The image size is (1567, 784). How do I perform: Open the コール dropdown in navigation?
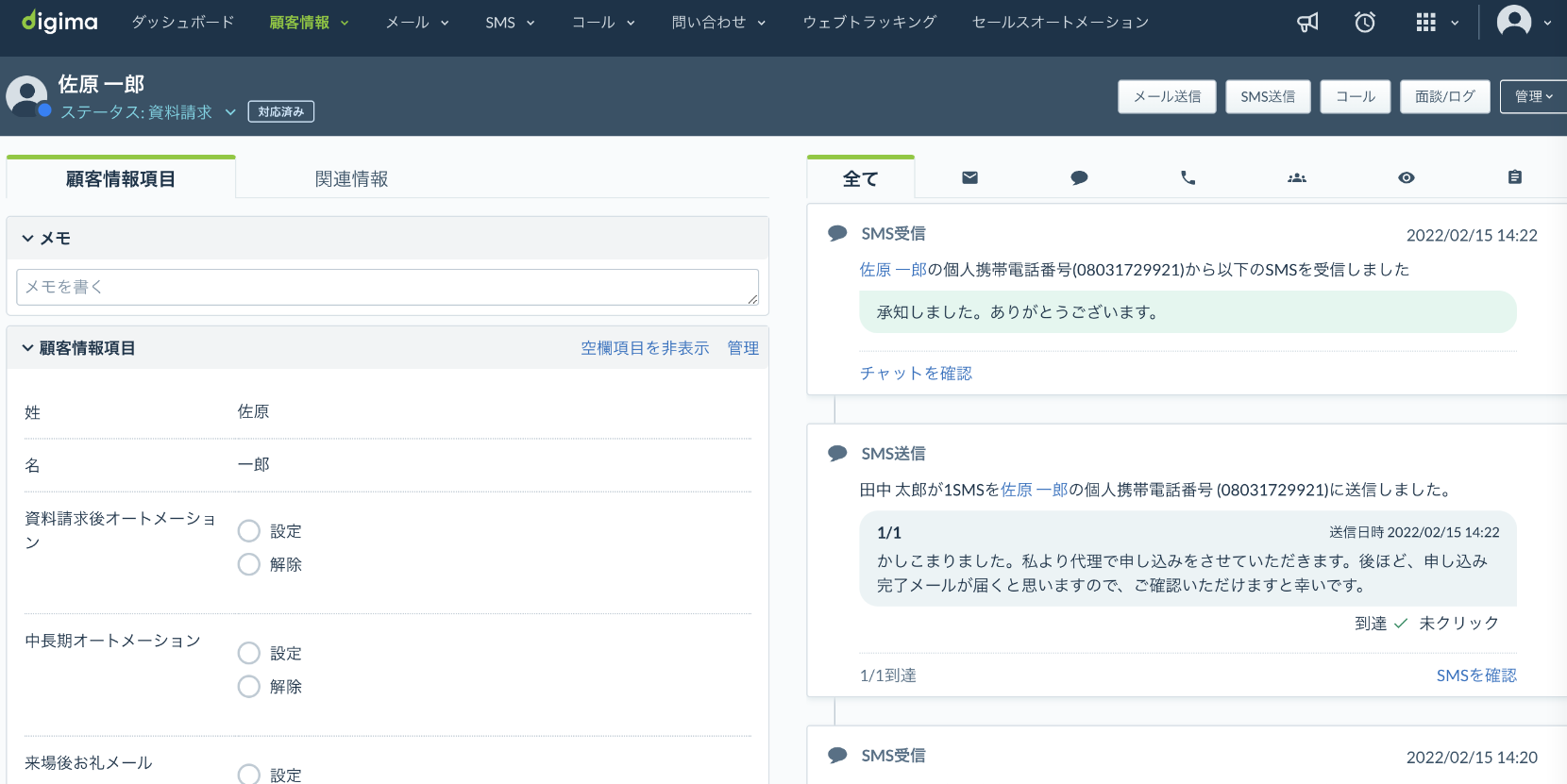pos(603,22)
